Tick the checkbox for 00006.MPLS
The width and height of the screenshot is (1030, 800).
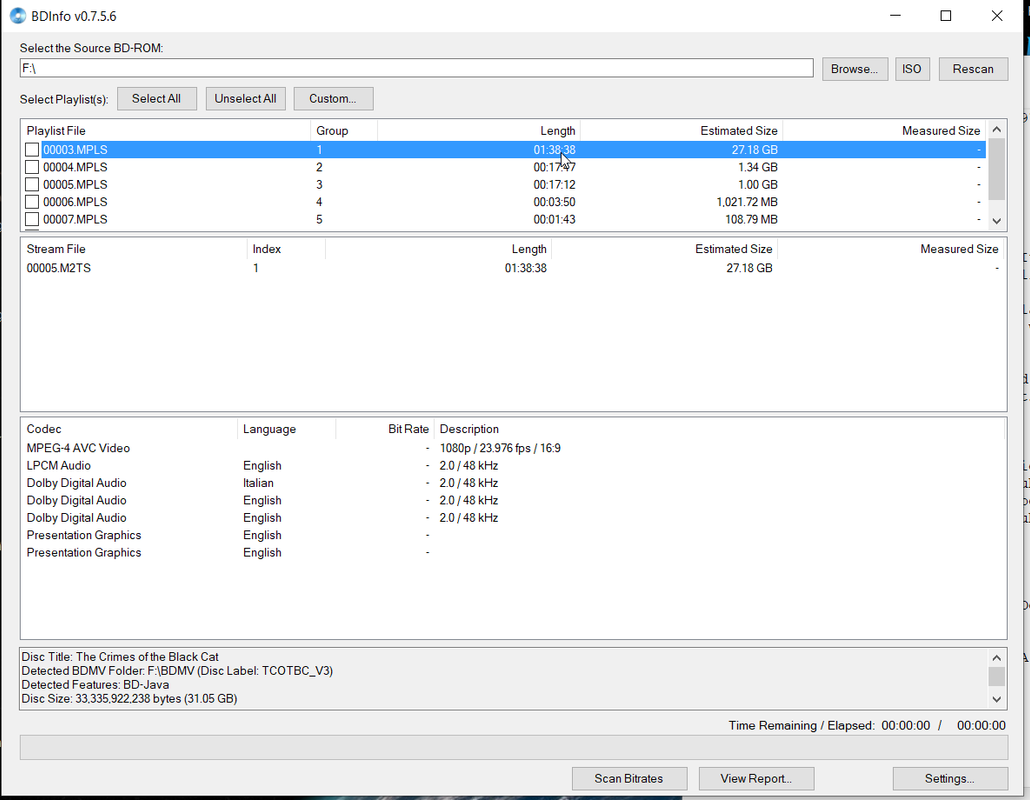(32, 202)
